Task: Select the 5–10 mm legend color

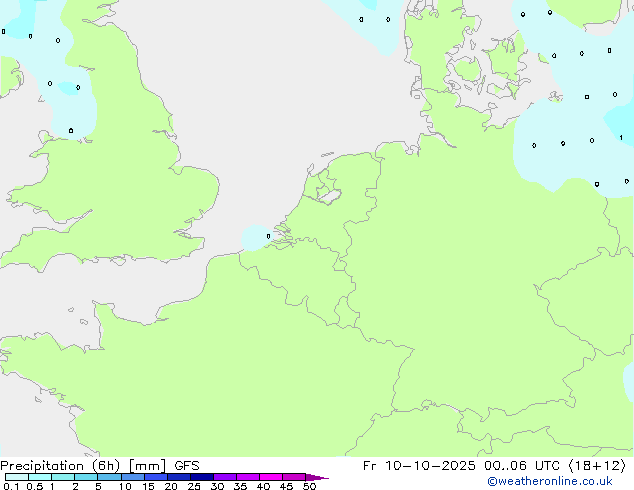Action: (x=110, y=477)
